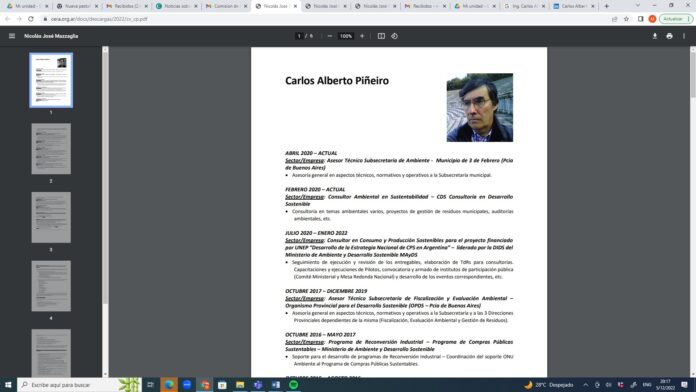Click the OCTUBRE 2016 – MAYO 2017 heading
The height and width of the screenshot is (392, 696).
tap(320, 335)
